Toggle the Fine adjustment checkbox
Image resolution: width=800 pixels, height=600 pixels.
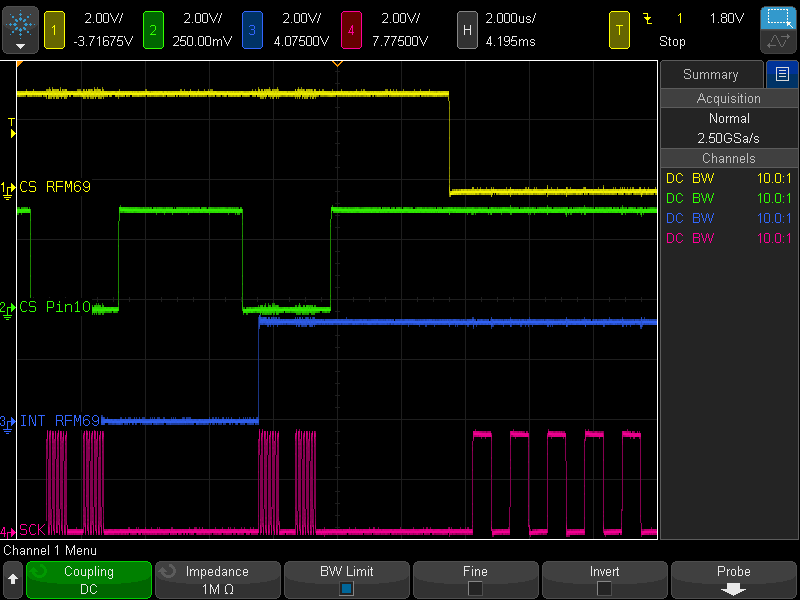(x=475, y=588)
